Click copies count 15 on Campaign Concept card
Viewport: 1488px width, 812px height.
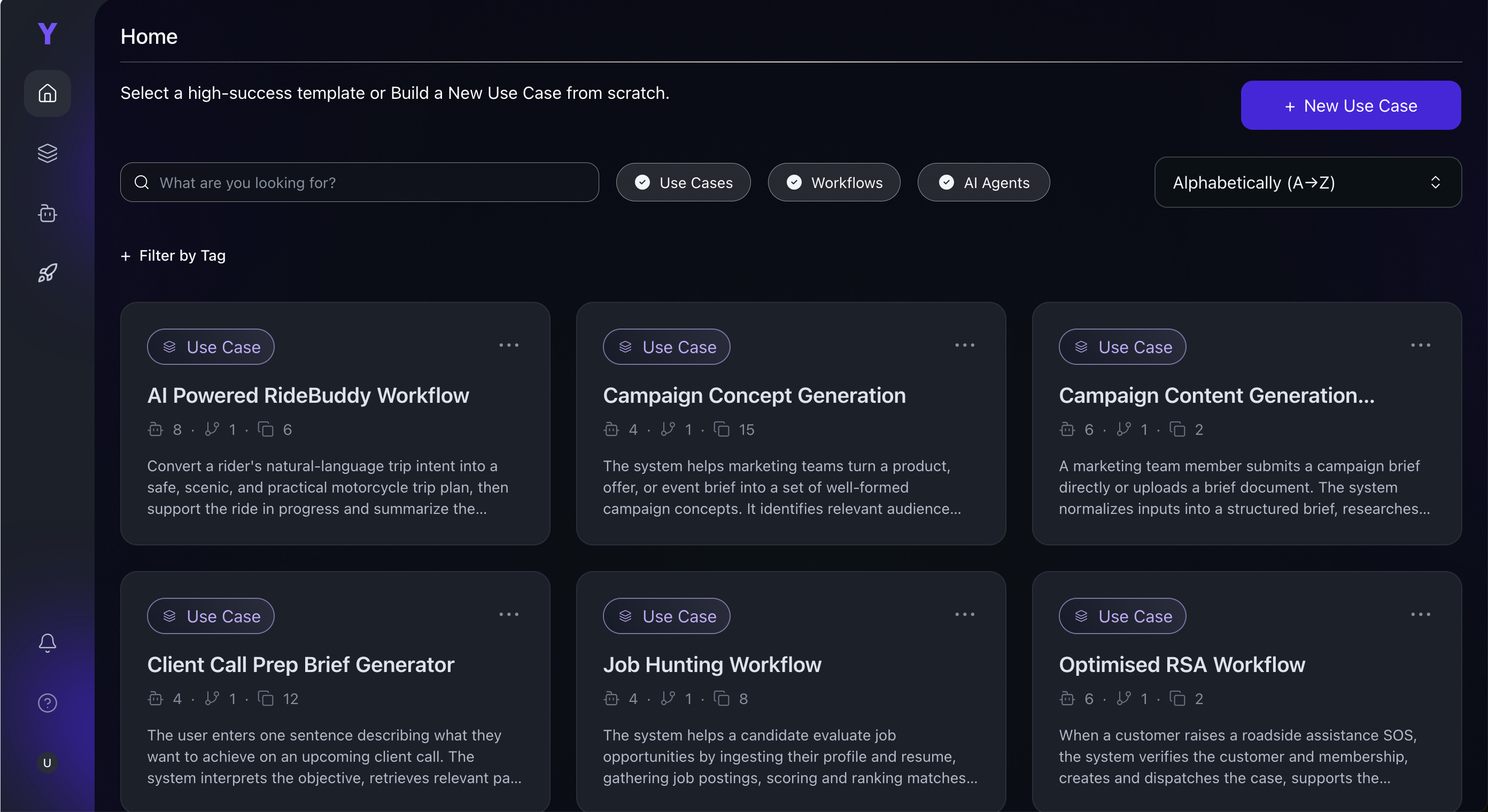point(746,430)
